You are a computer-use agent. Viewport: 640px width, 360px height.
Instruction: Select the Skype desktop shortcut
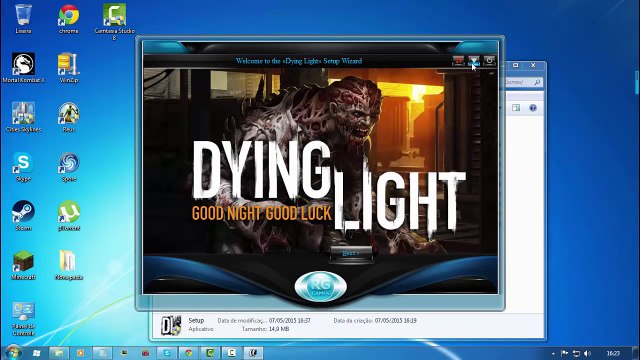(x=23, y=167)
